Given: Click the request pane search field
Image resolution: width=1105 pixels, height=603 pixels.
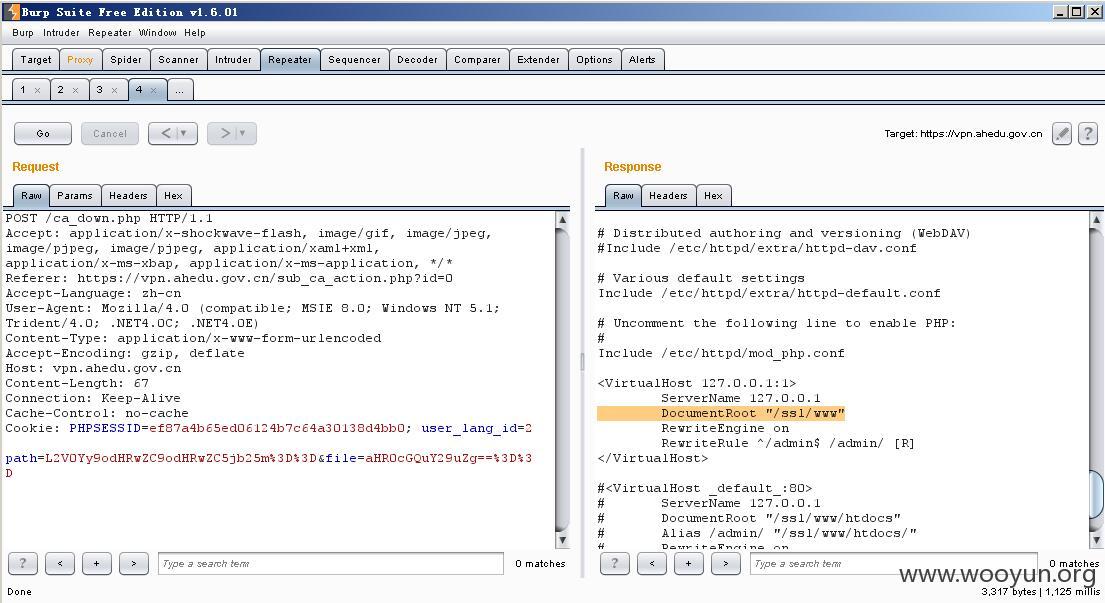Looking at the screenshot, I should coord(331,563).
